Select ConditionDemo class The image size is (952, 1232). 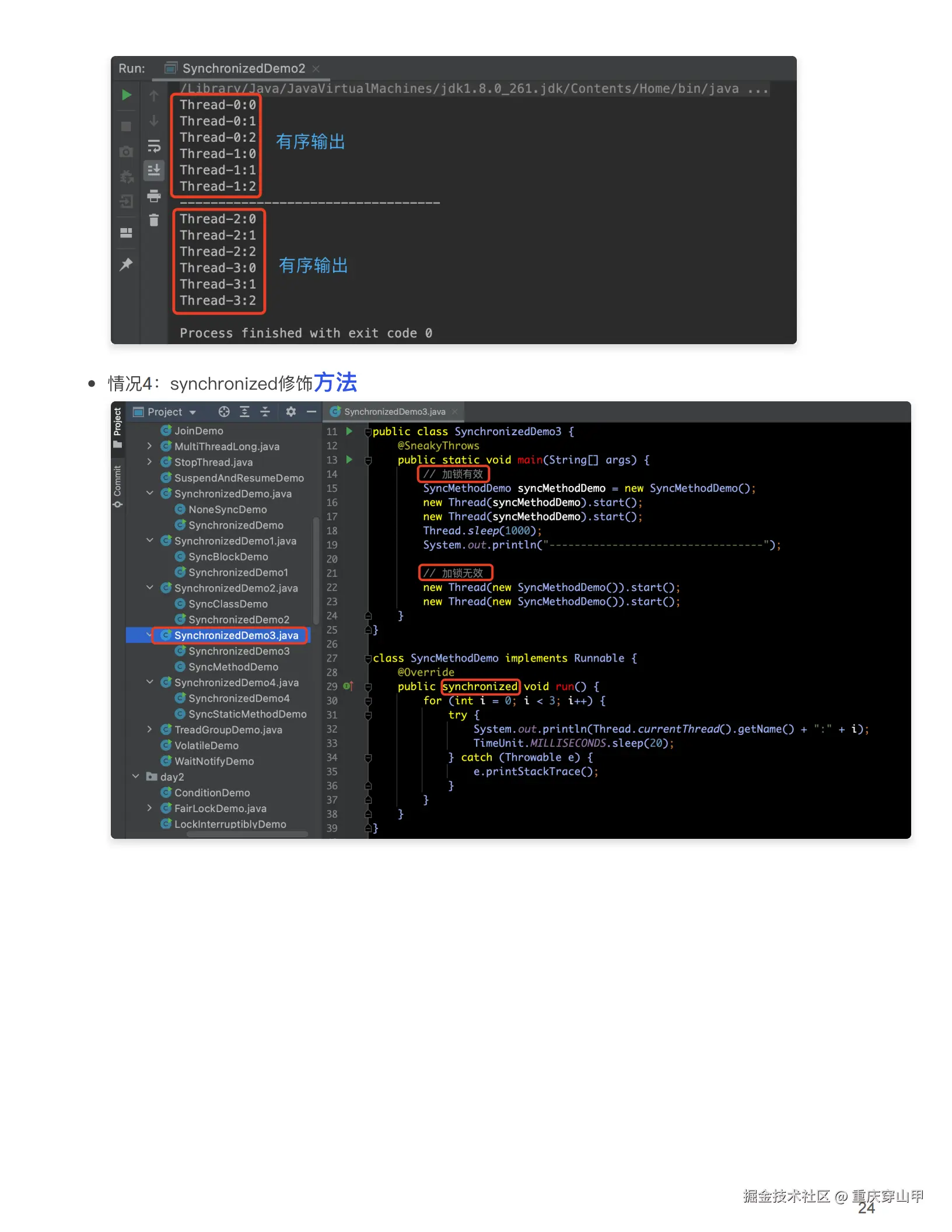pyautogui.click(x=212, y=793)
